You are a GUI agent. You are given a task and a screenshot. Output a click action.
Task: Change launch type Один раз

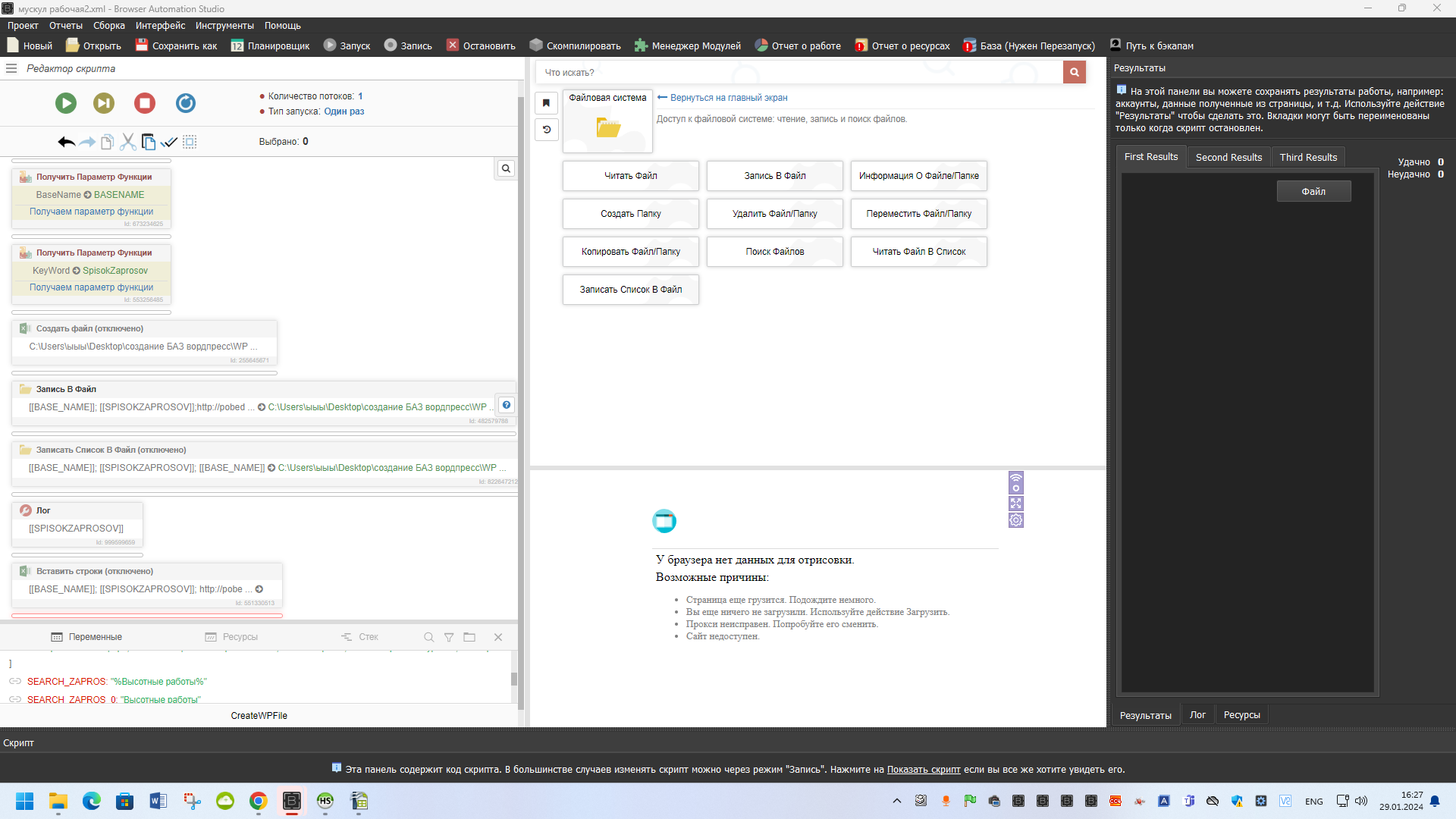[x=344, y=111]
